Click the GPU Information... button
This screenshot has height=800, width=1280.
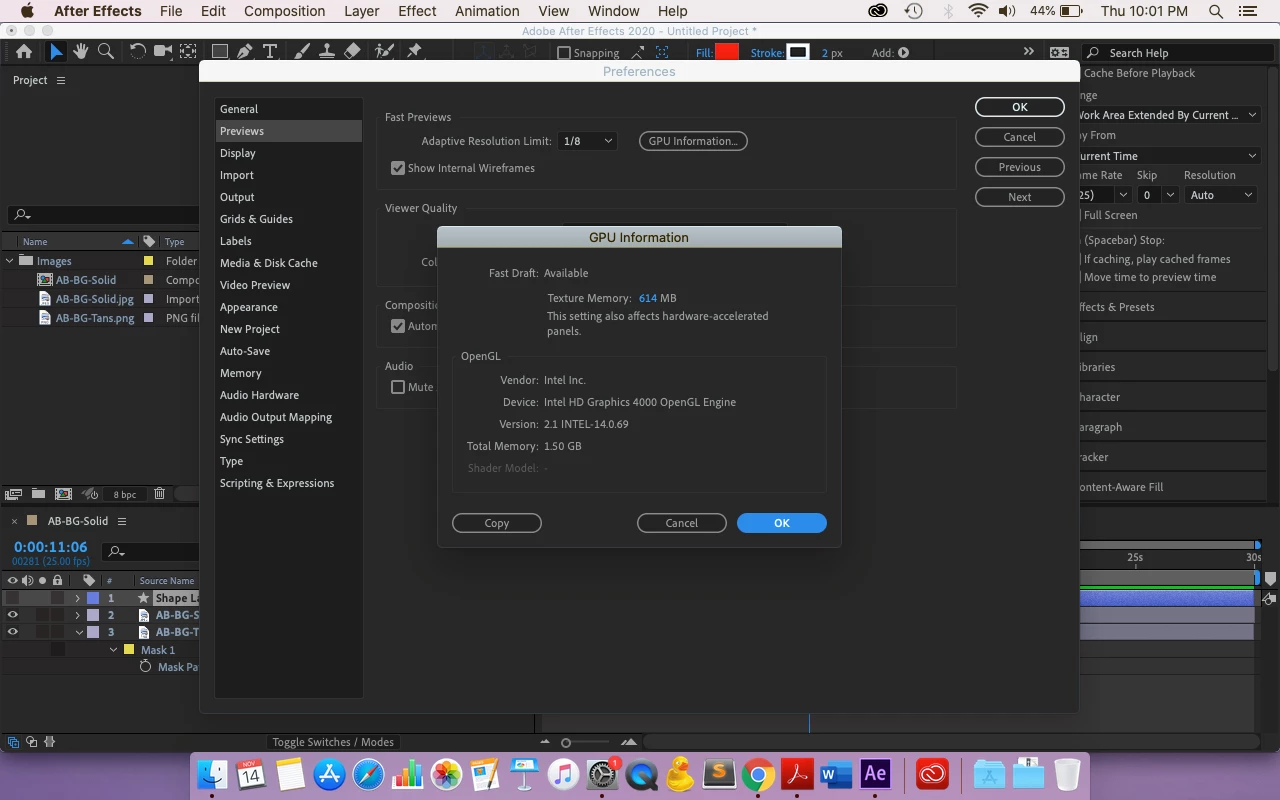(693, 141)
